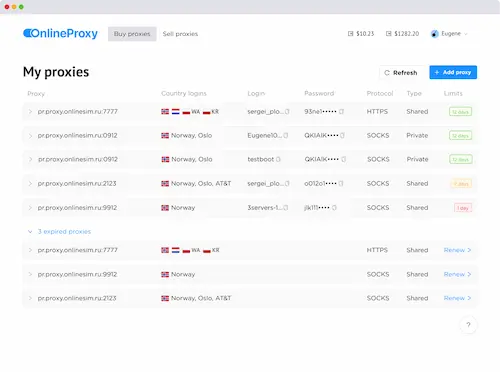Viewport: 500px width, 372px height.
Task: Copy the 3servers-1 login
Action: pos(286,208)
